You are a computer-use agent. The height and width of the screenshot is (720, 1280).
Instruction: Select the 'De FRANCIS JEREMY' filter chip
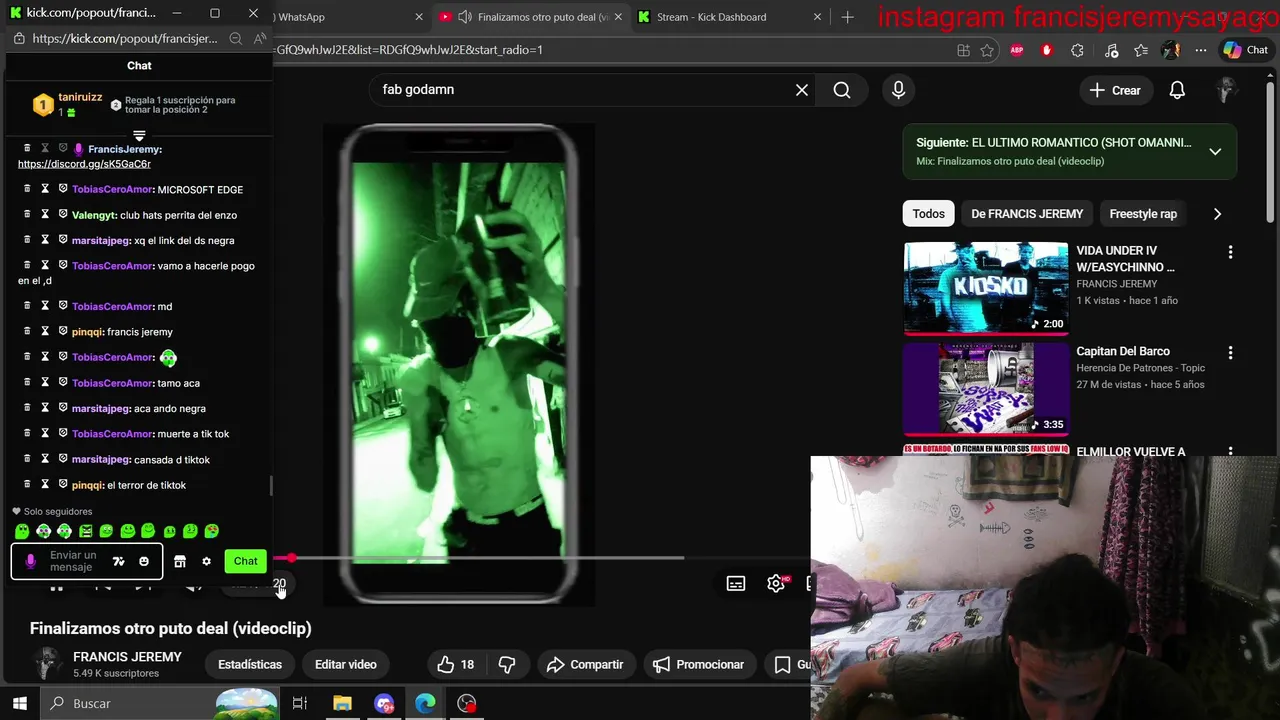click(x=1027, y=213)
